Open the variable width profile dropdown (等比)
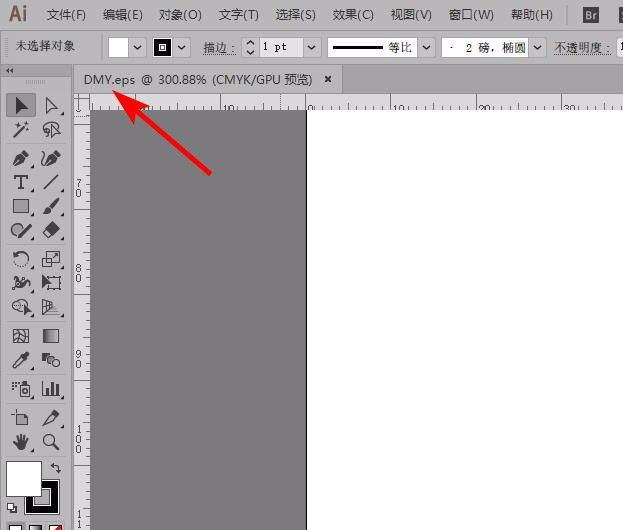This screenshot has height=530, width=623. (426, 48)
